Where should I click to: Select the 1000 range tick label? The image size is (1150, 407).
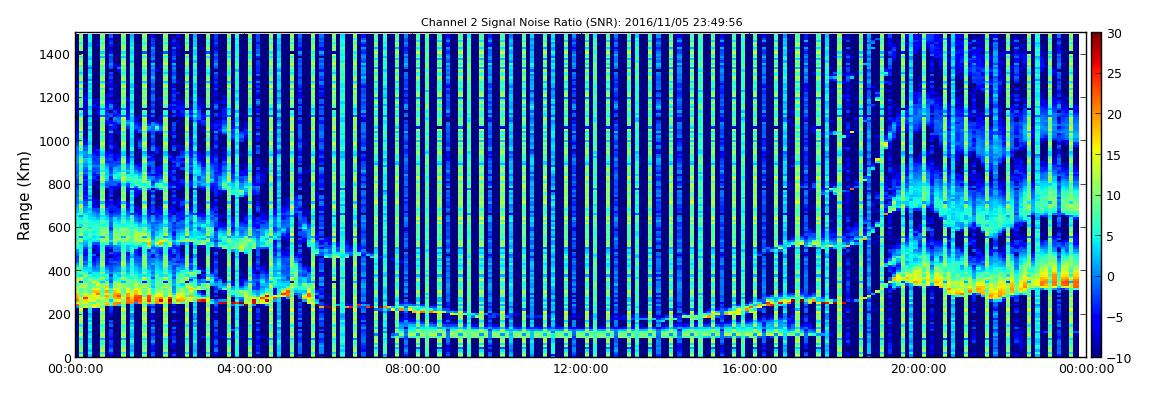pos(56,141)
